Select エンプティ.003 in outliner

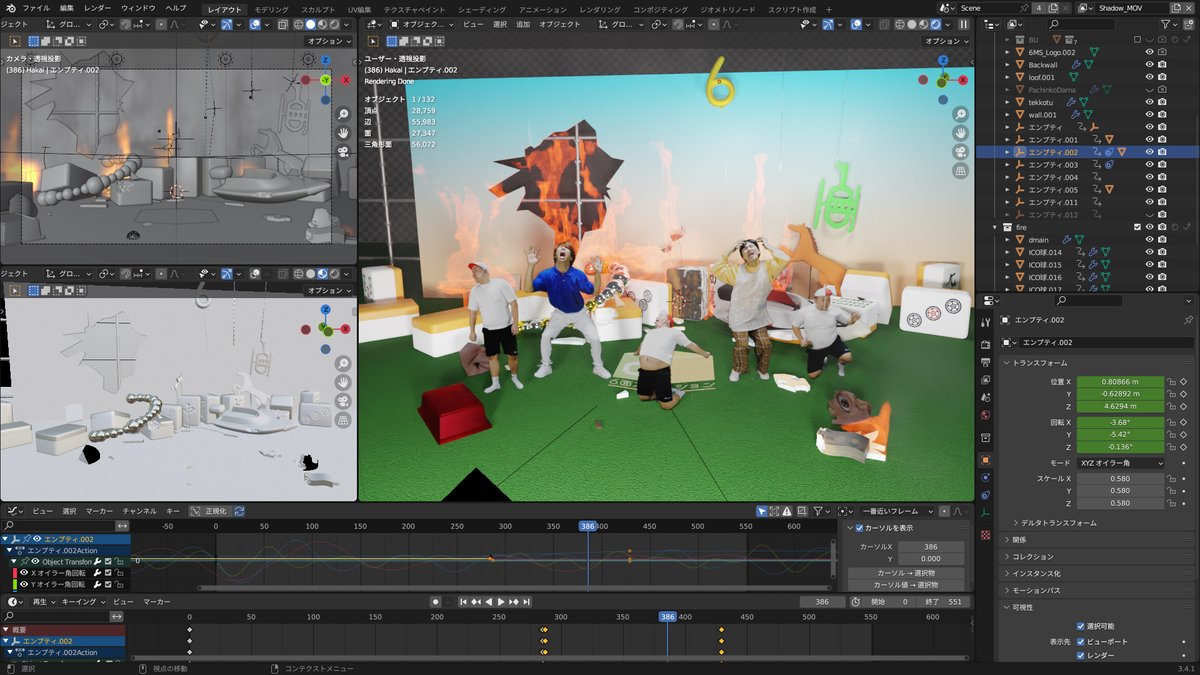(x=1054, y=164)
